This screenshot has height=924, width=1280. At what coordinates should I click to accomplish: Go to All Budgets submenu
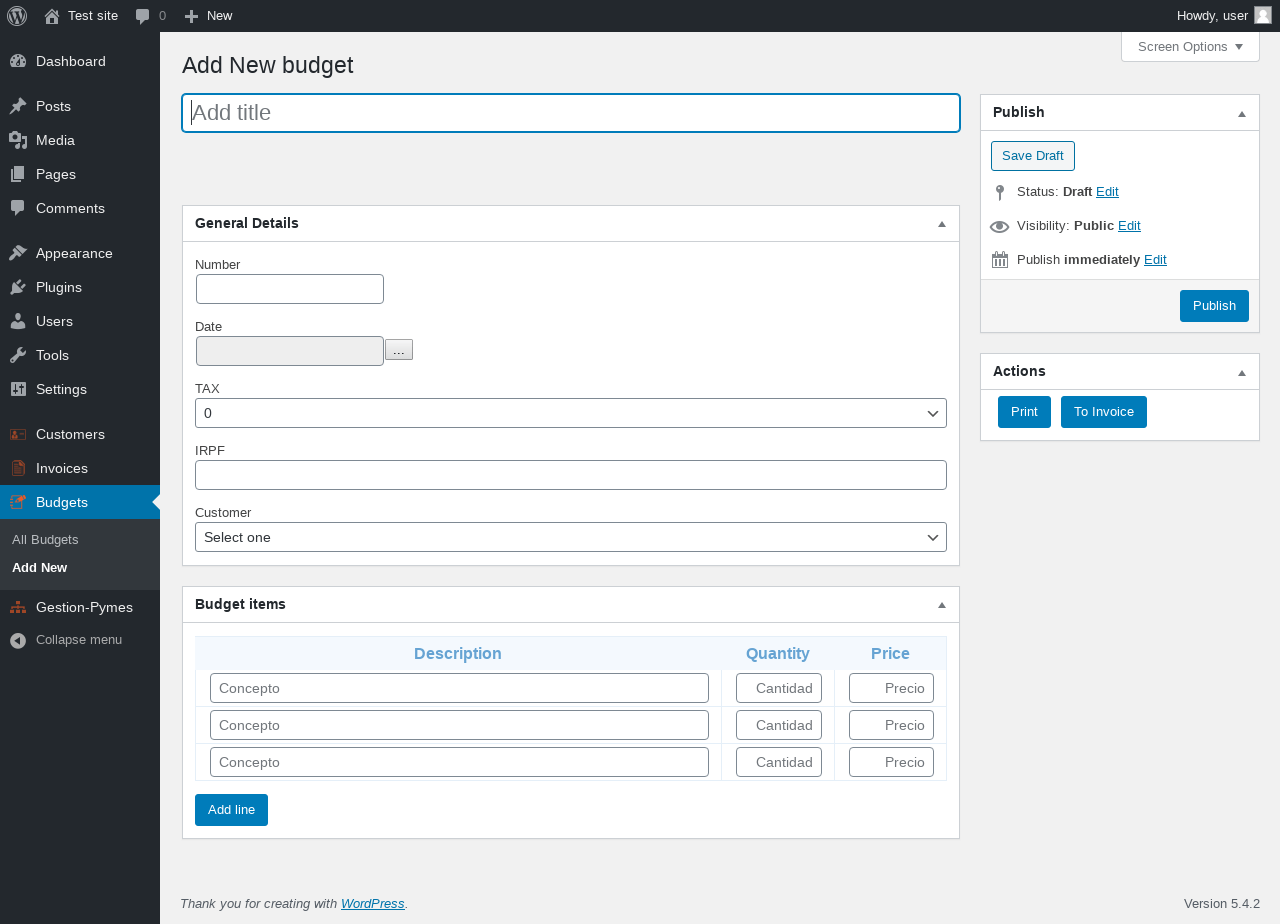[x=45, y=540]
